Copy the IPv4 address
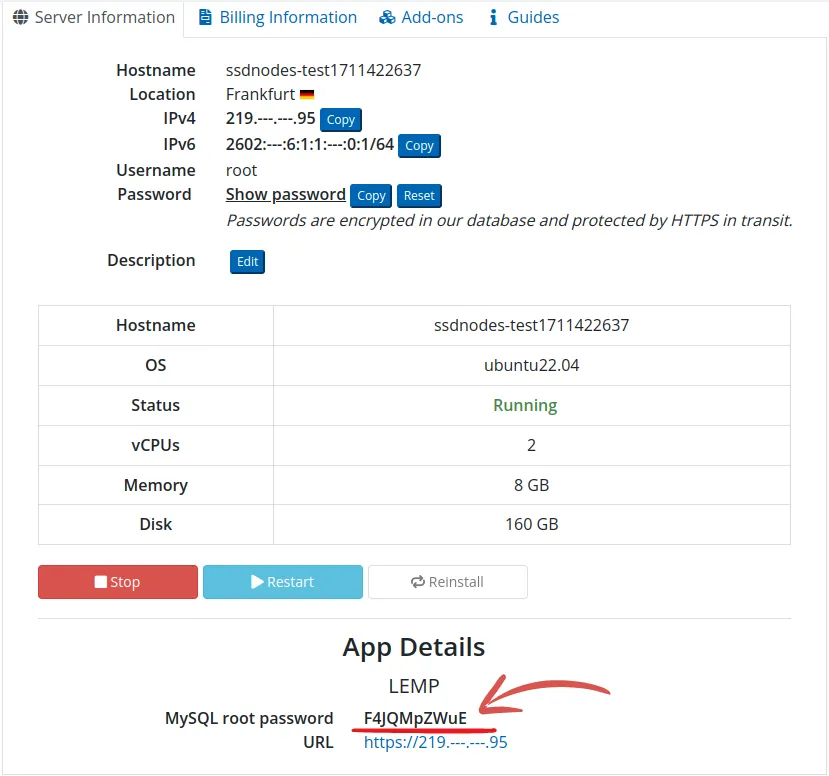This screenshot has height=776, width=829. point(340,119)
